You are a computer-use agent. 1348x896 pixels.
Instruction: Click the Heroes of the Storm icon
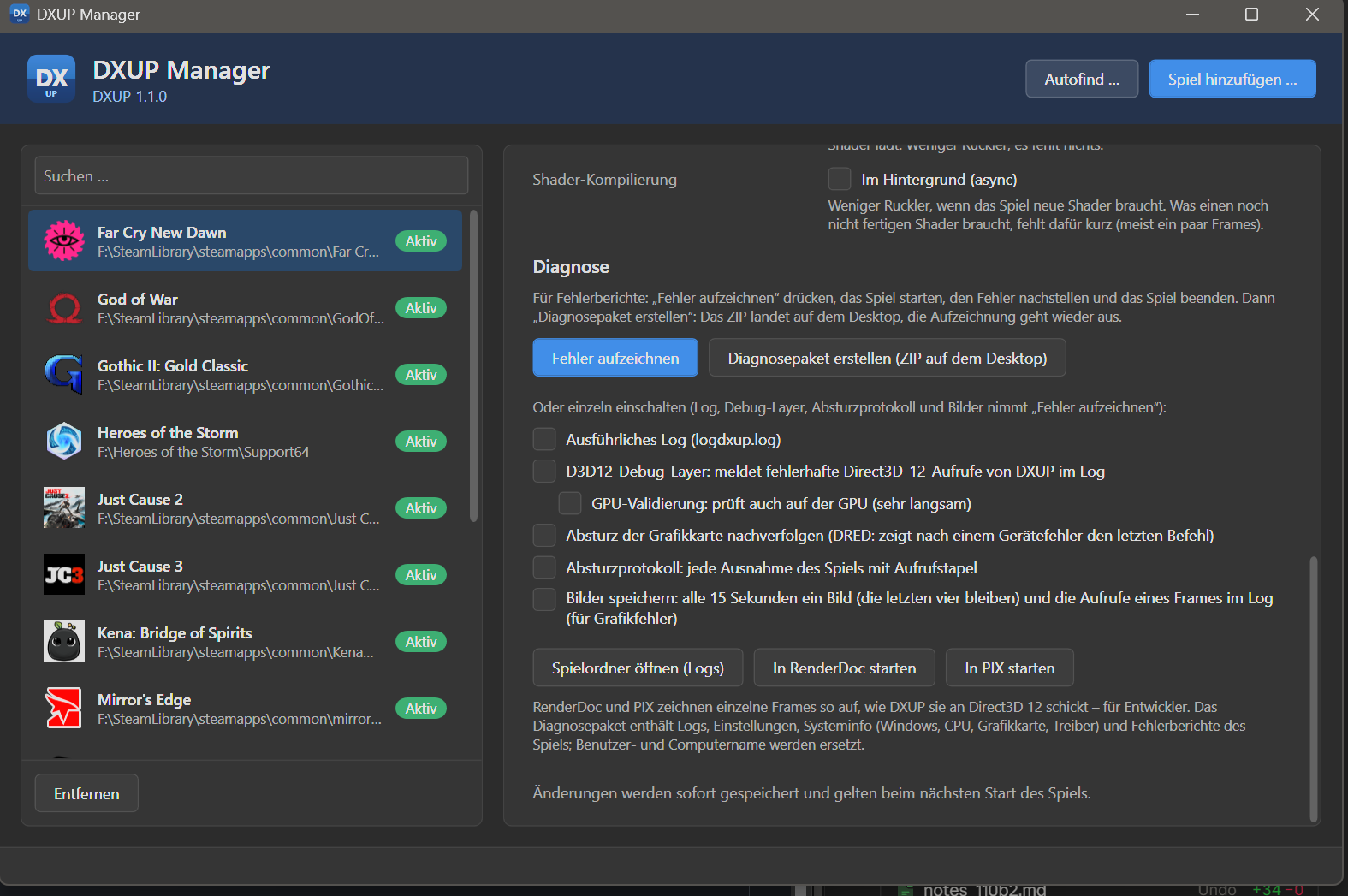(x=64, y=441)
